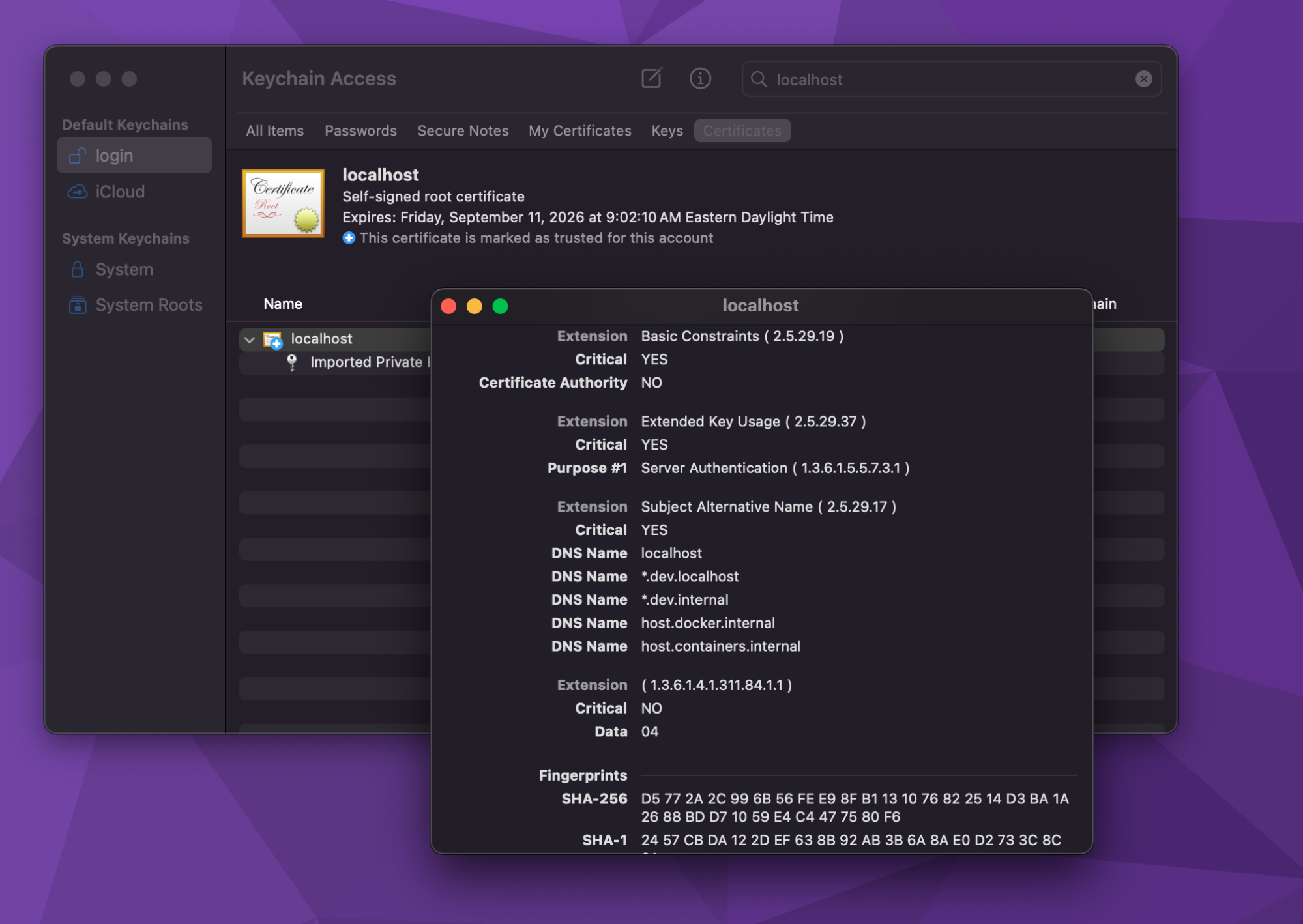Click the Data value 04
This screenshot has height=924, width=1303.
(x=649, y=732)
